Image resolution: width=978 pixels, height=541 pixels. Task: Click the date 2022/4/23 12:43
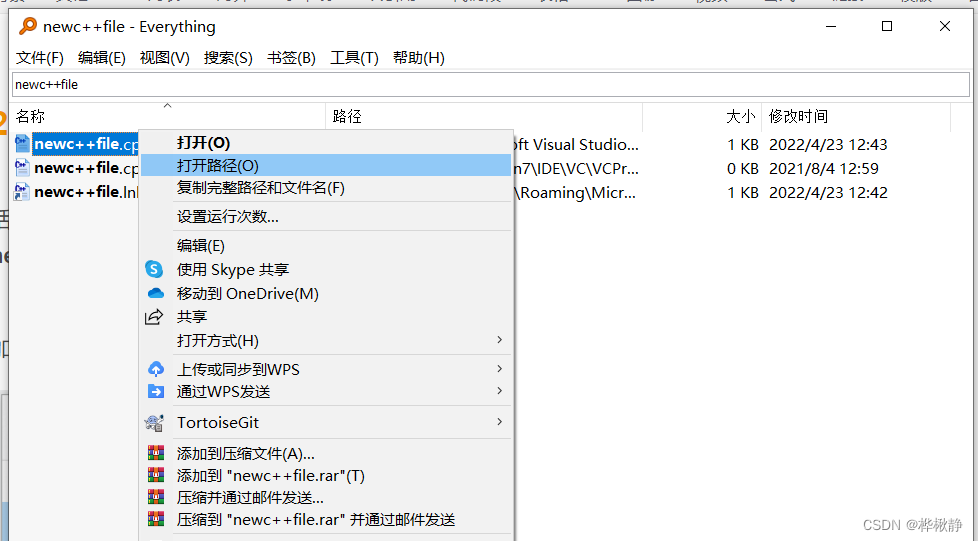pos(828,144)
